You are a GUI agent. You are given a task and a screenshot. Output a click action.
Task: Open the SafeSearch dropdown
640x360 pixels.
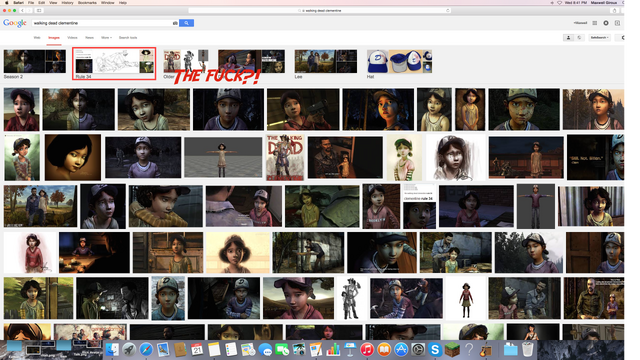pyautogui.click(x=599, y=38)
